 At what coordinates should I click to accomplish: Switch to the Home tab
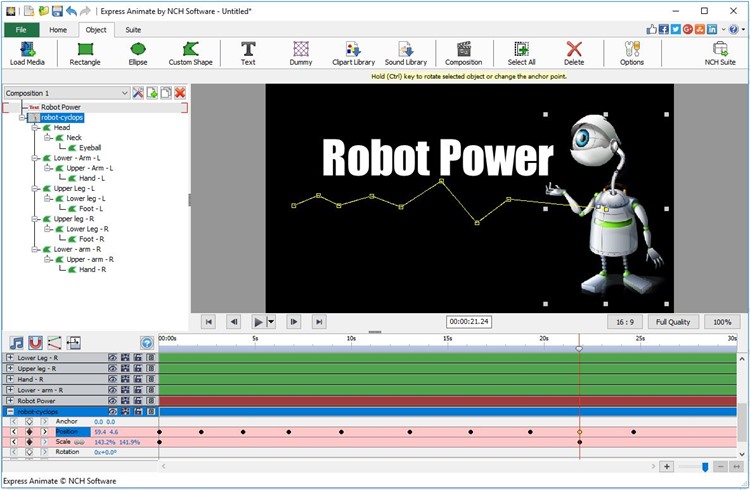(58, 30)
